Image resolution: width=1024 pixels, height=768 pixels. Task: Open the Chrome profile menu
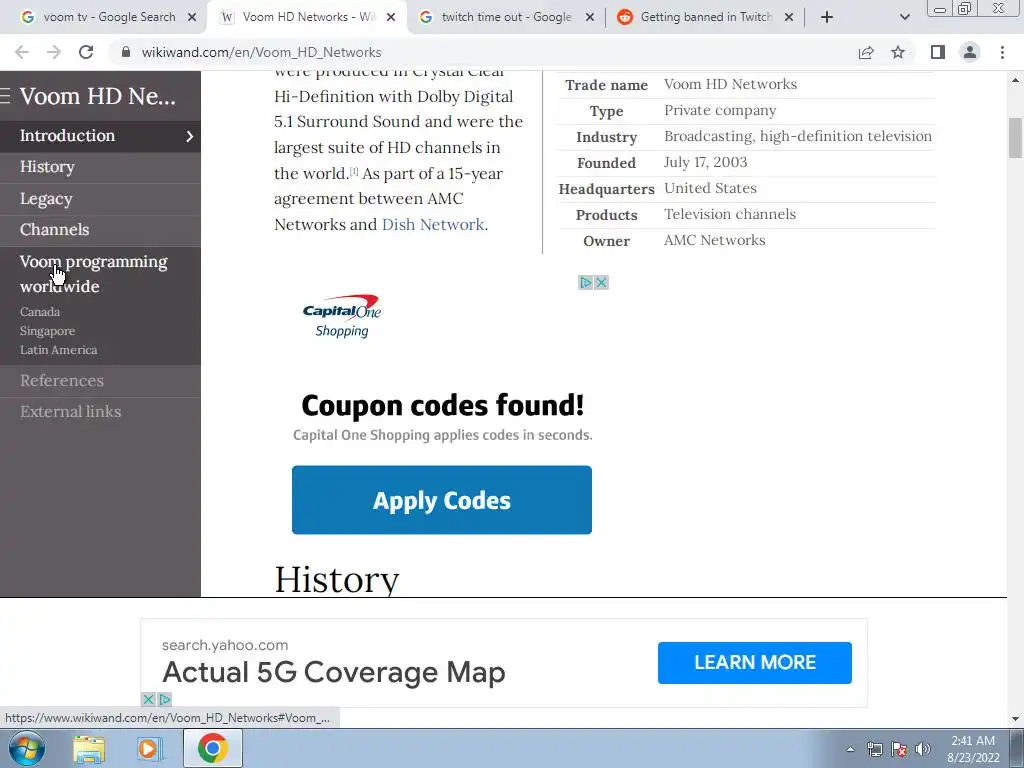click(x=970, y=52)
